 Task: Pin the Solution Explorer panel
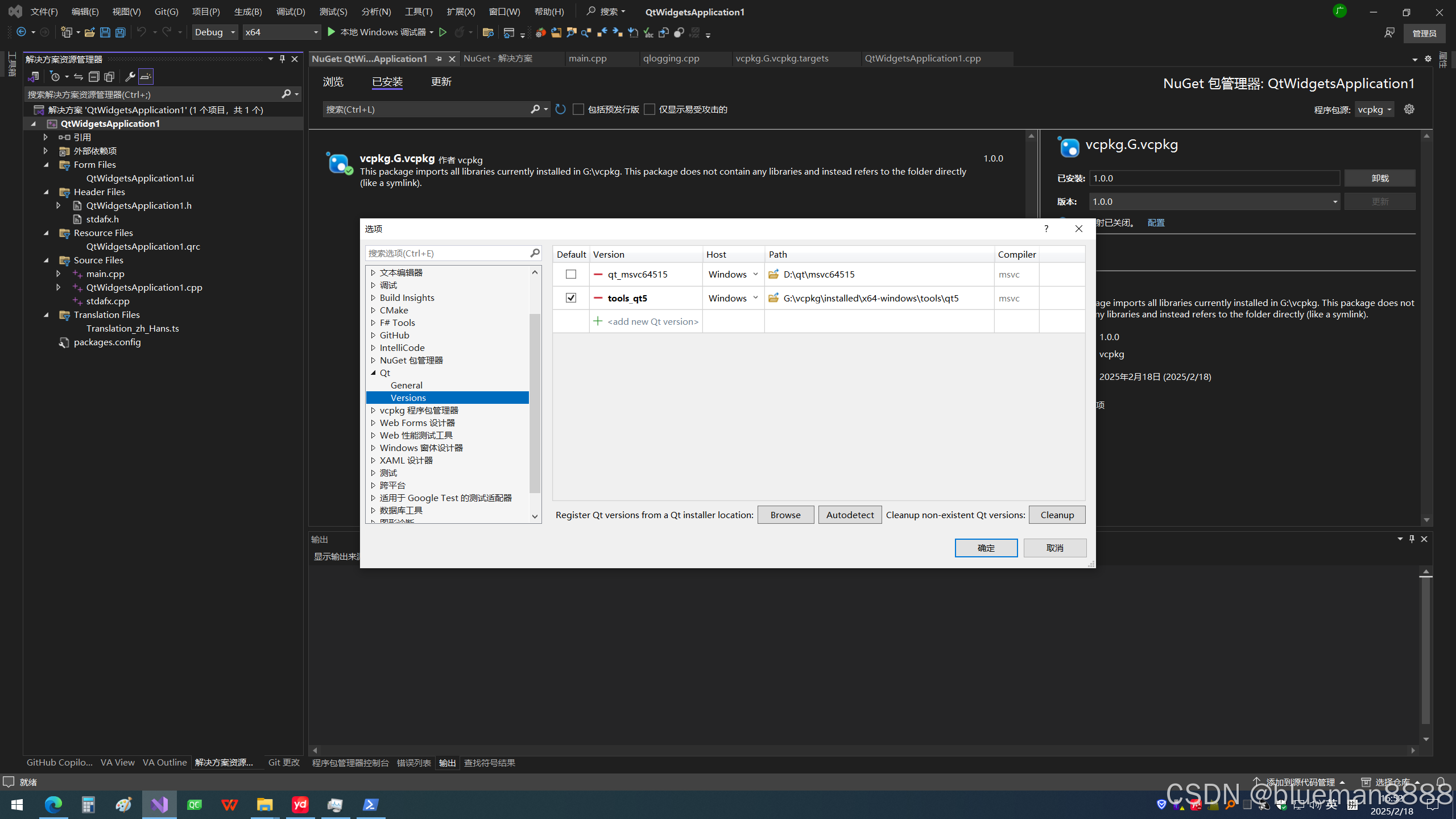tap(282, 59)
